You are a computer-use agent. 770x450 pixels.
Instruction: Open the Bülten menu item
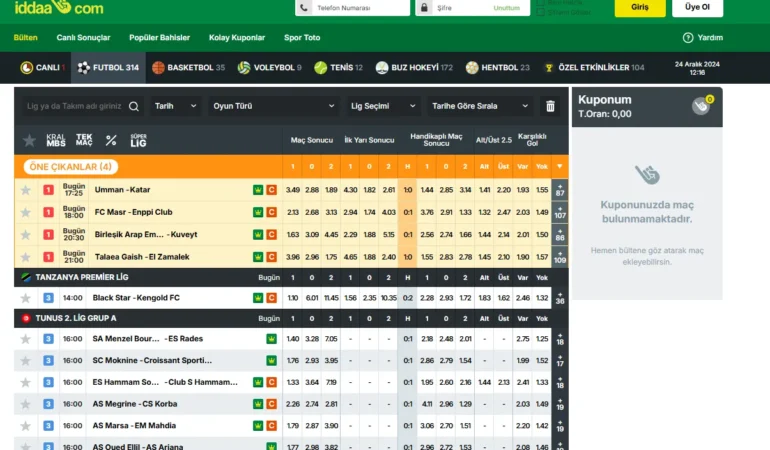(x=26, y=37)
